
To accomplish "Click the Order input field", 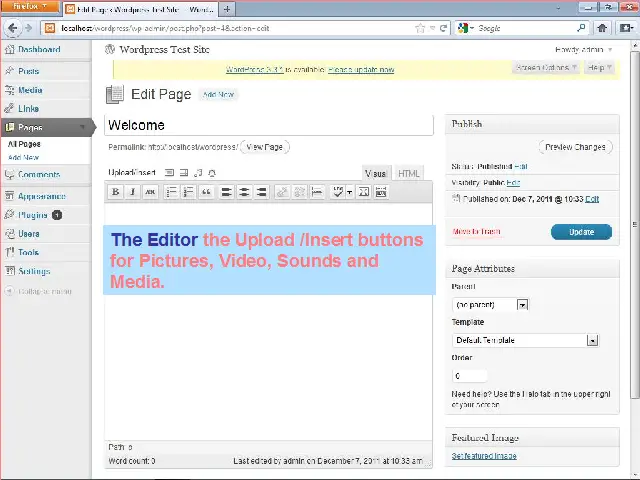I will coord(469,376).
